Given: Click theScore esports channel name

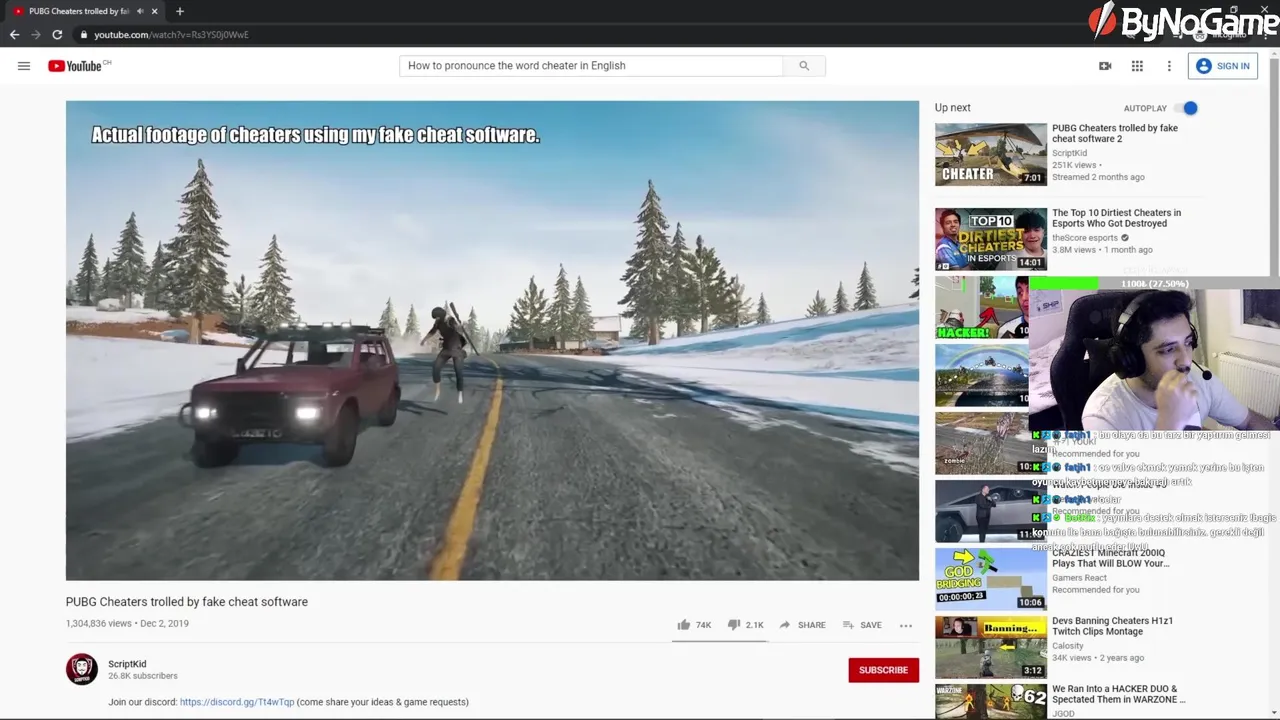Looking at the screenshot, I should (x=1085, y=238).
